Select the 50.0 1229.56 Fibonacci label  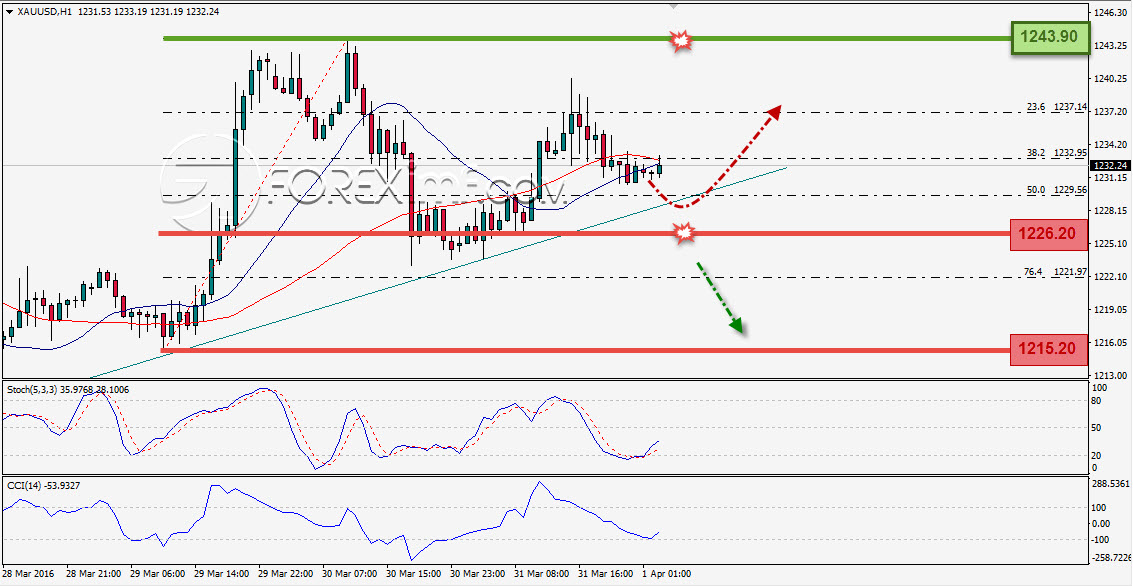click(1056, 189)
